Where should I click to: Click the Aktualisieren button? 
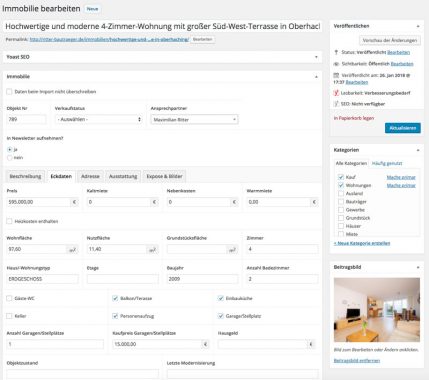(x=403, y=128)
